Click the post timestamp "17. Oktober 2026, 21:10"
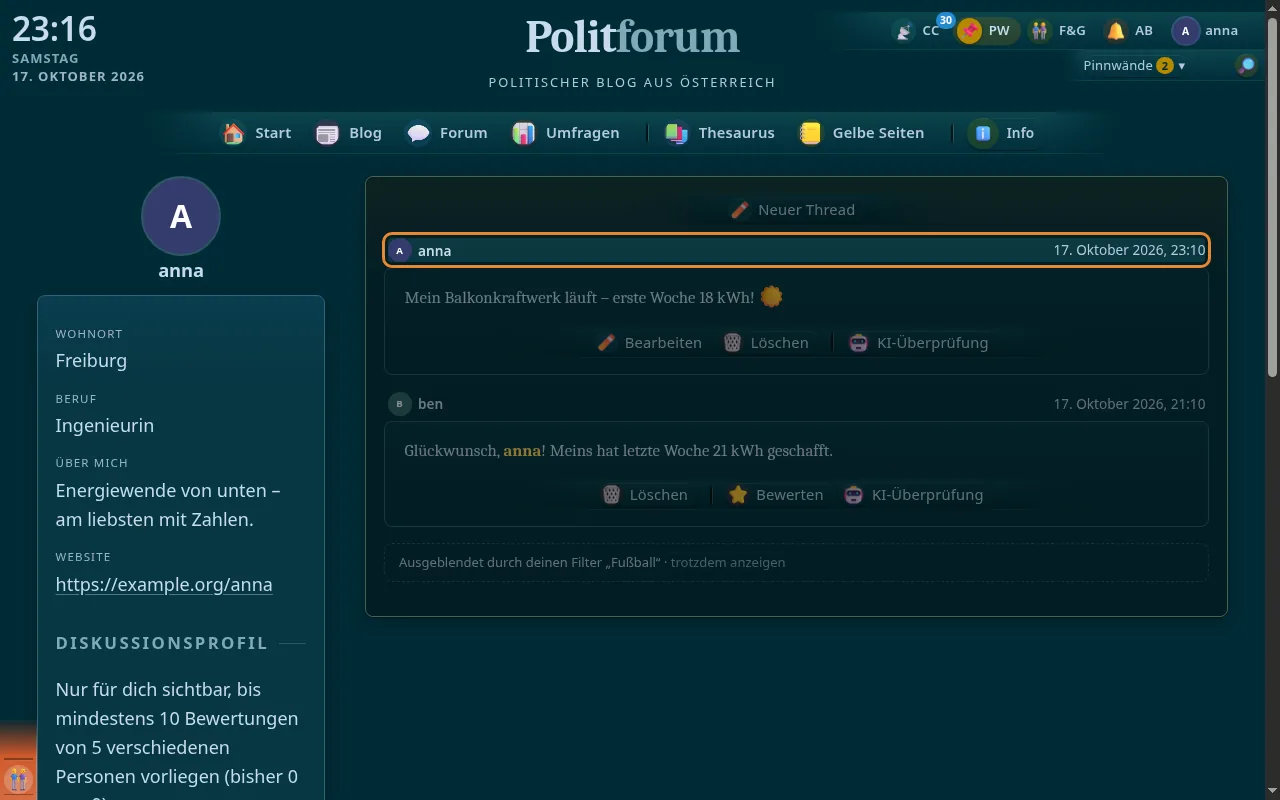The image size is (1280, 800). 1129,404
